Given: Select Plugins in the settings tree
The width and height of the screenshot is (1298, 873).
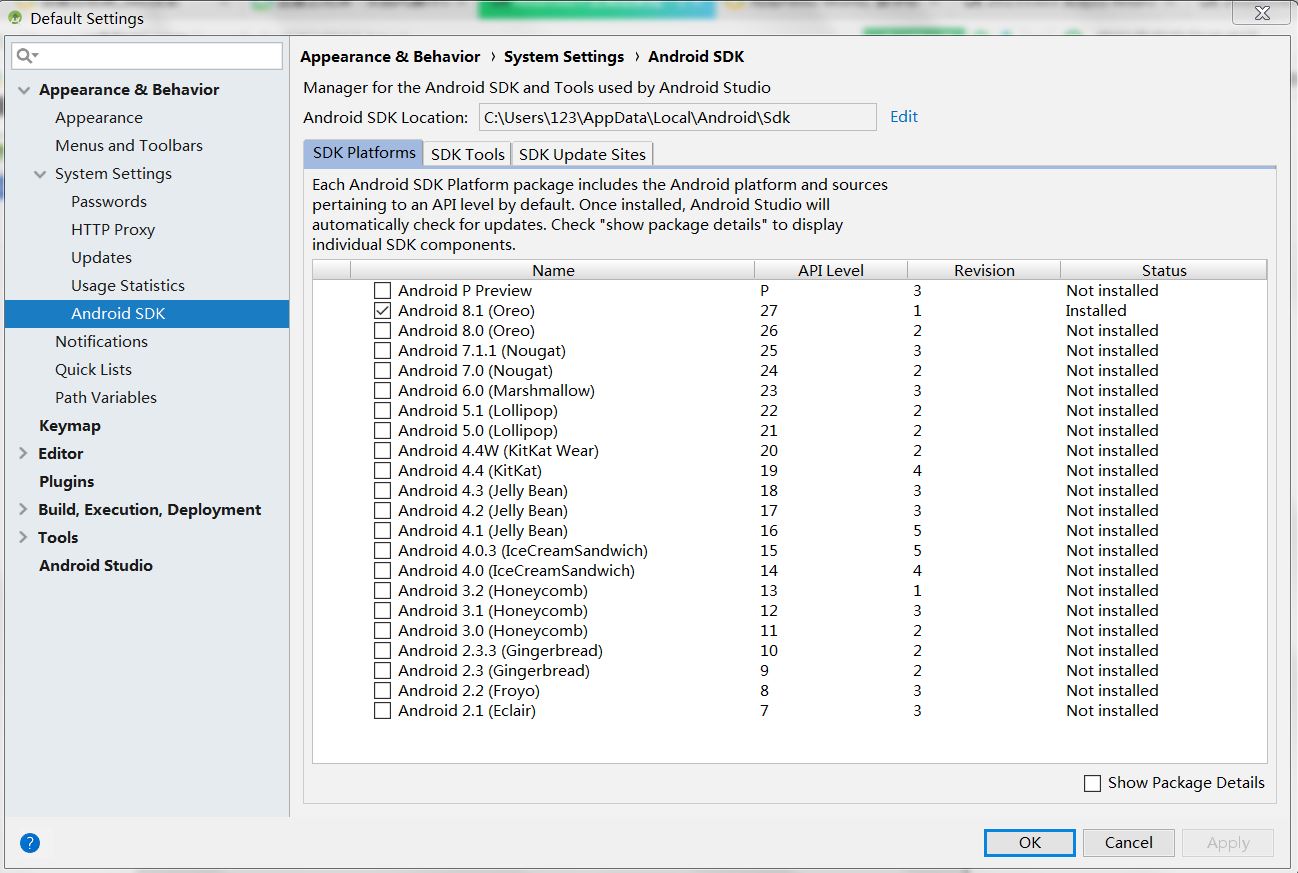Looking at the screenshot, I should point(66,482).
